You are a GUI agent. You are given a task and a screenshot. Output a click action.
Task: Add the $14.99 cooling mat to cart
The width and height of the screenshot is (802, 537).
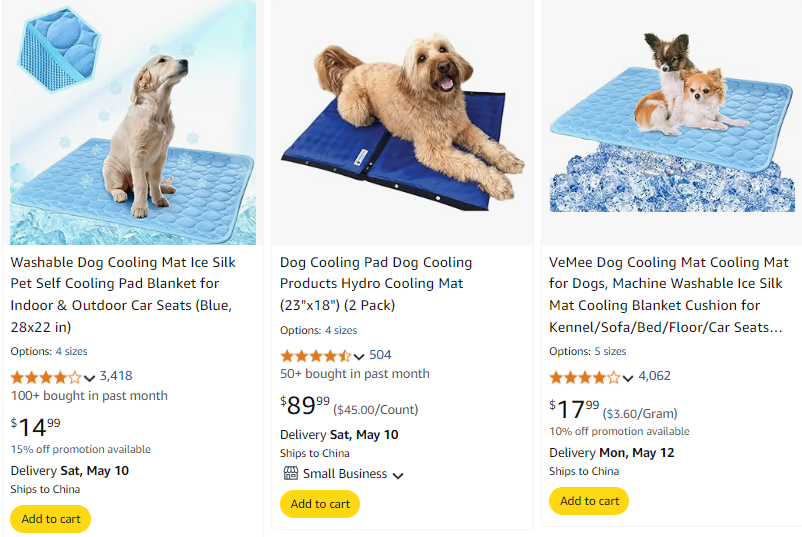tap(51, 519)
